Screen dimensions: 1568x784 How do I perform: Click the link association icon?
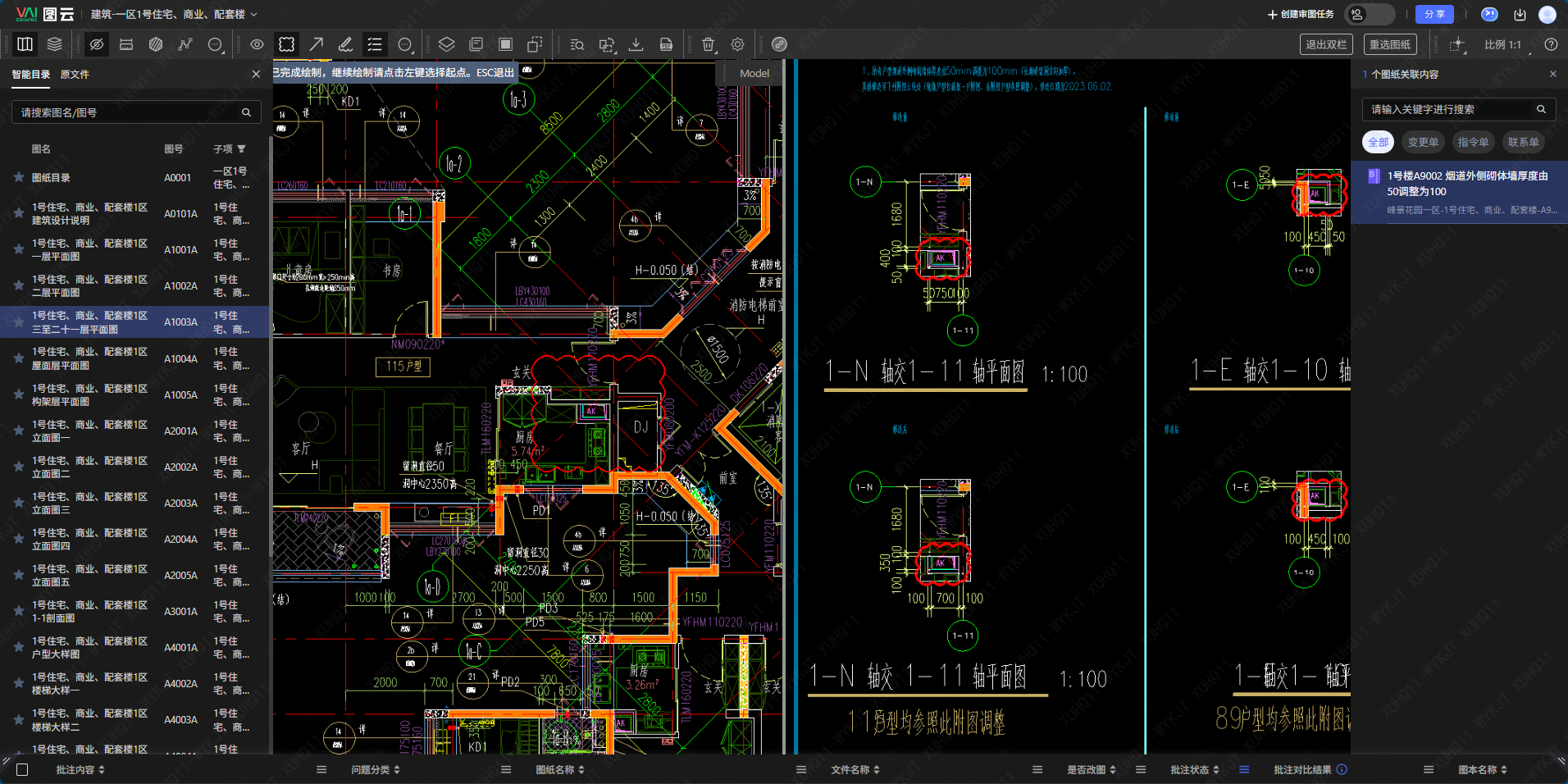click(x=779, y=44)
